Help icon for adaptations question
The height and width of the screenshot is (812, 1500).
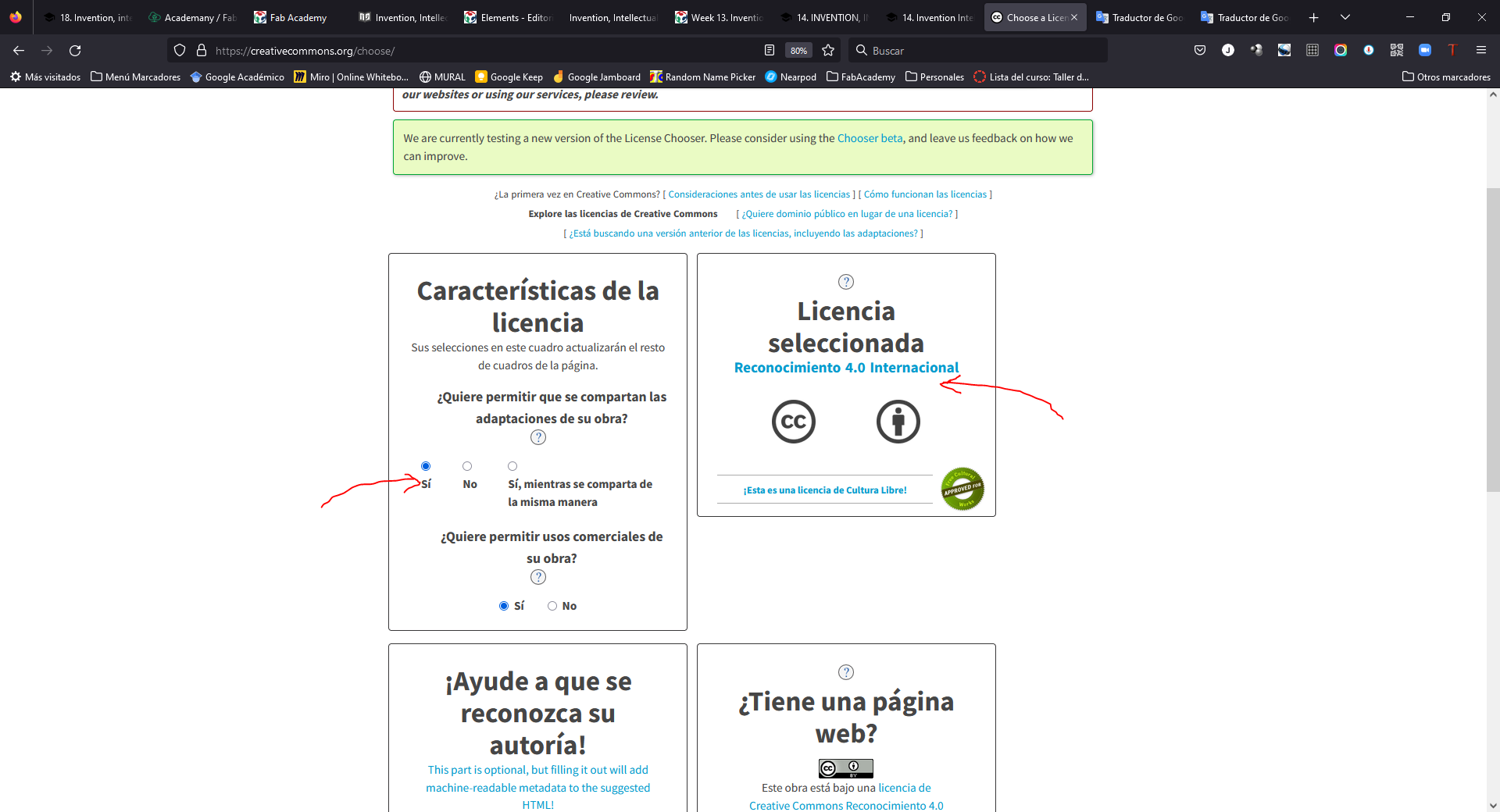click(x=538, y=437)
